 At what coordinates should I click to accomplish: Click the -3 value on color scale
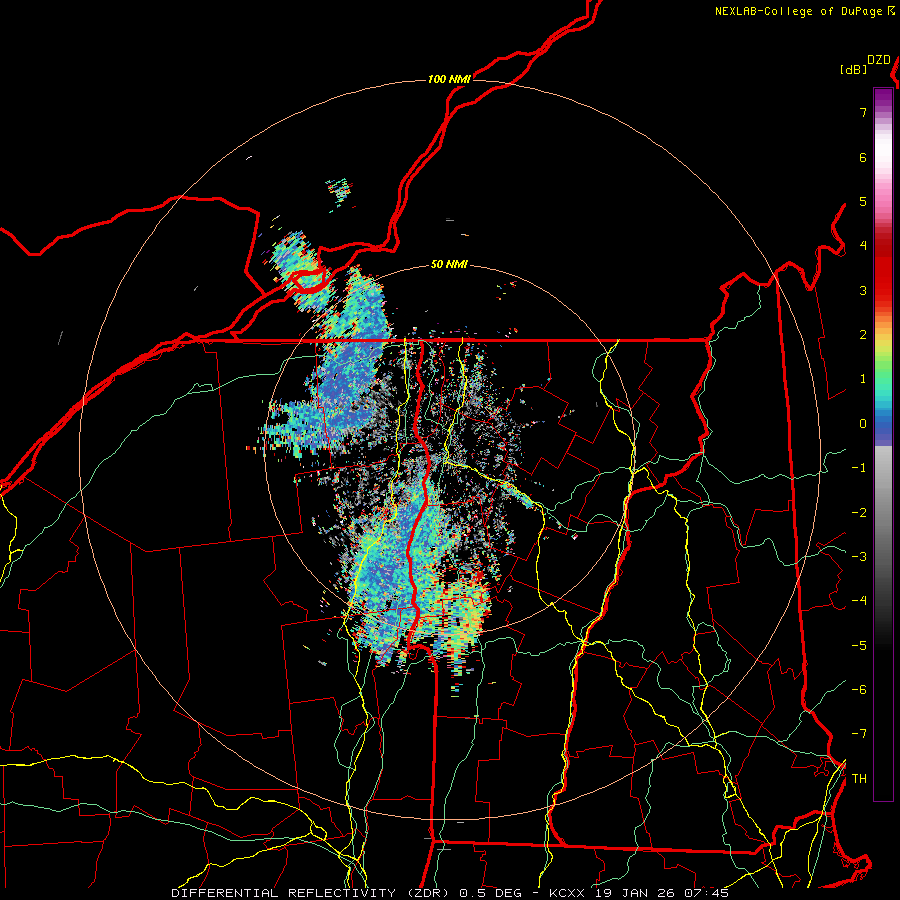click(x=859, y=557)
